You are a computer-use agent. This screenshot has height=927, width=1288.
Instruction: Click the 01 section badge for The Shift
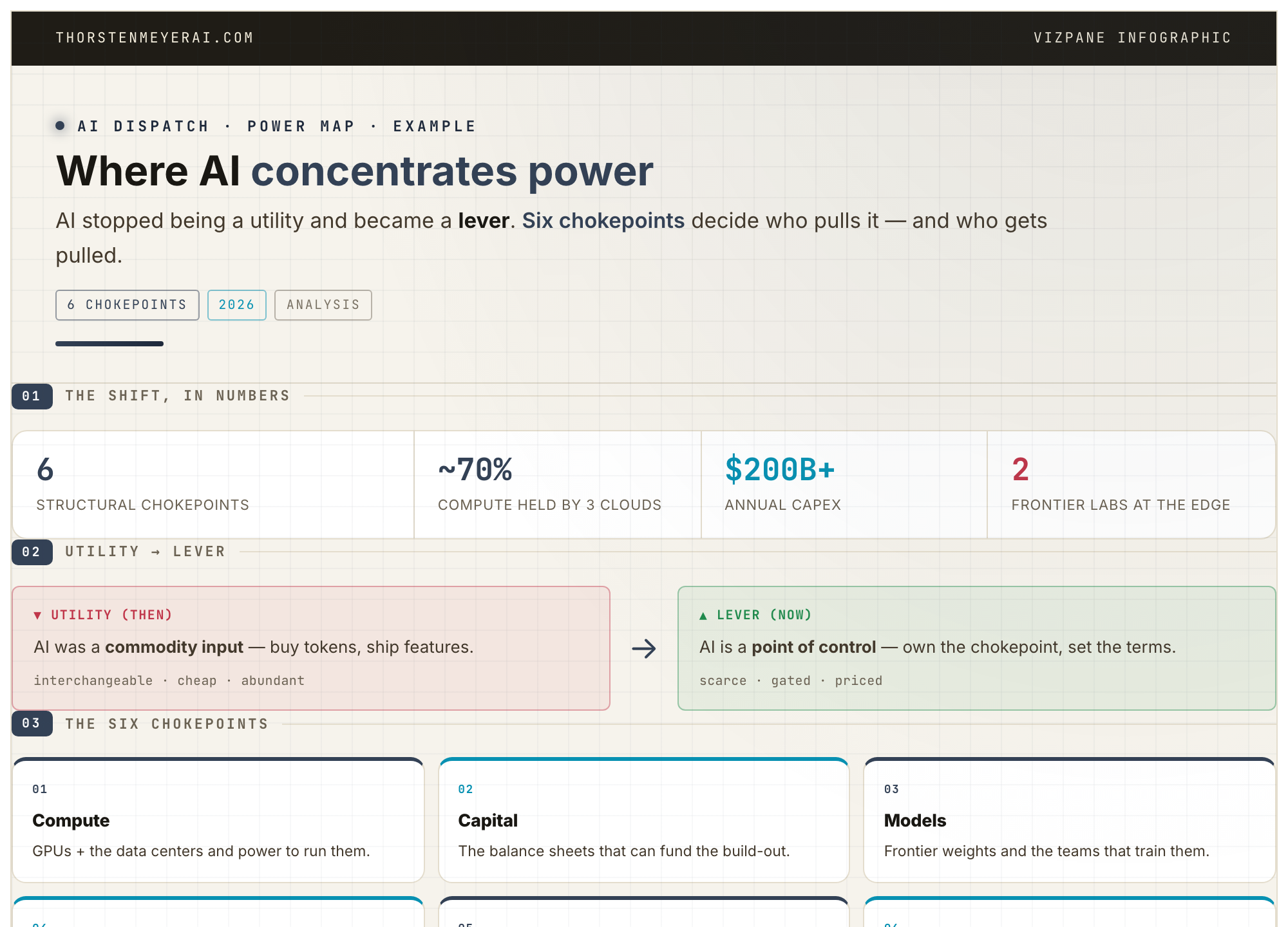point(32,396)
